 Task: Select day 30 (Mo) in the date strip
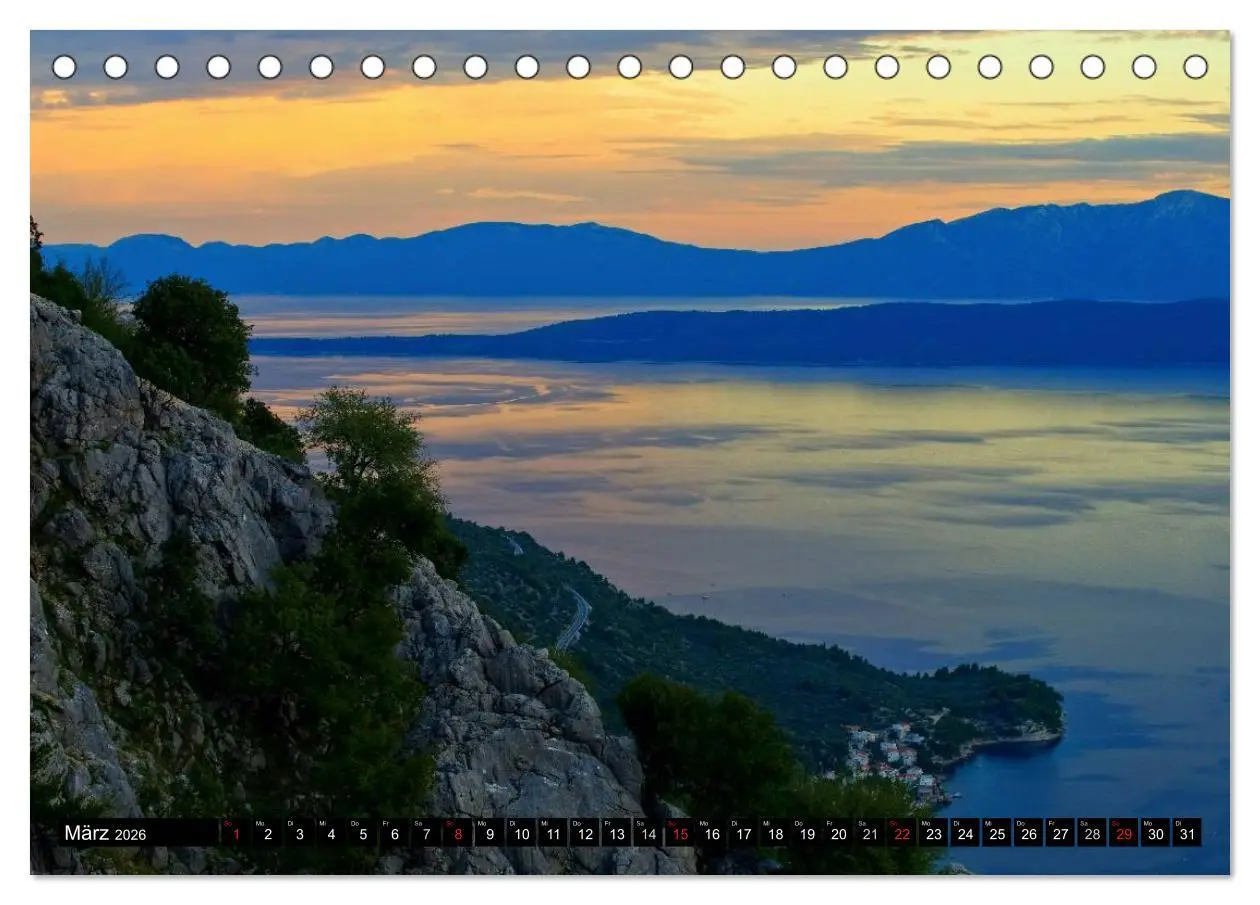pos(1154,833)
